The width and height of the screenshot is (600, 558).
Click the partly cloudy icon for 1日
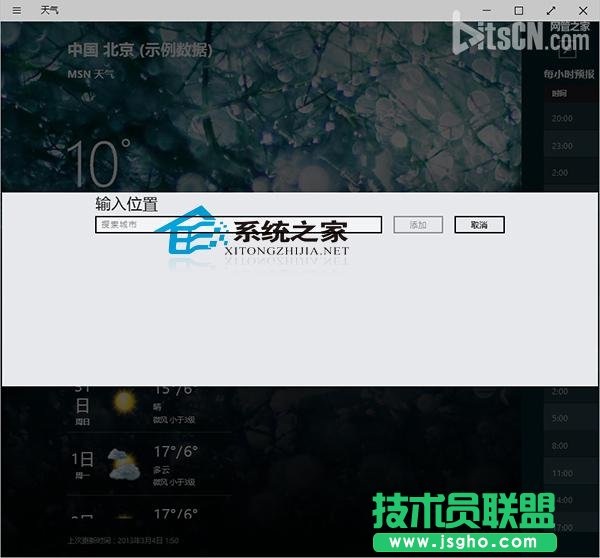[x=123, y=465]
